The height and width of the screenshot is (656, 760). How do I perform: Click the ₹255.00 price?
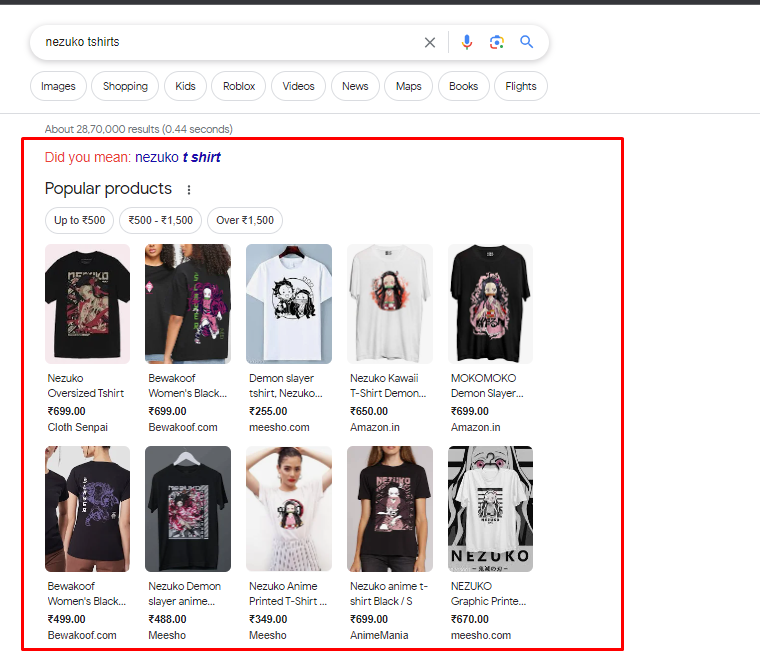(x=268, y=411)
